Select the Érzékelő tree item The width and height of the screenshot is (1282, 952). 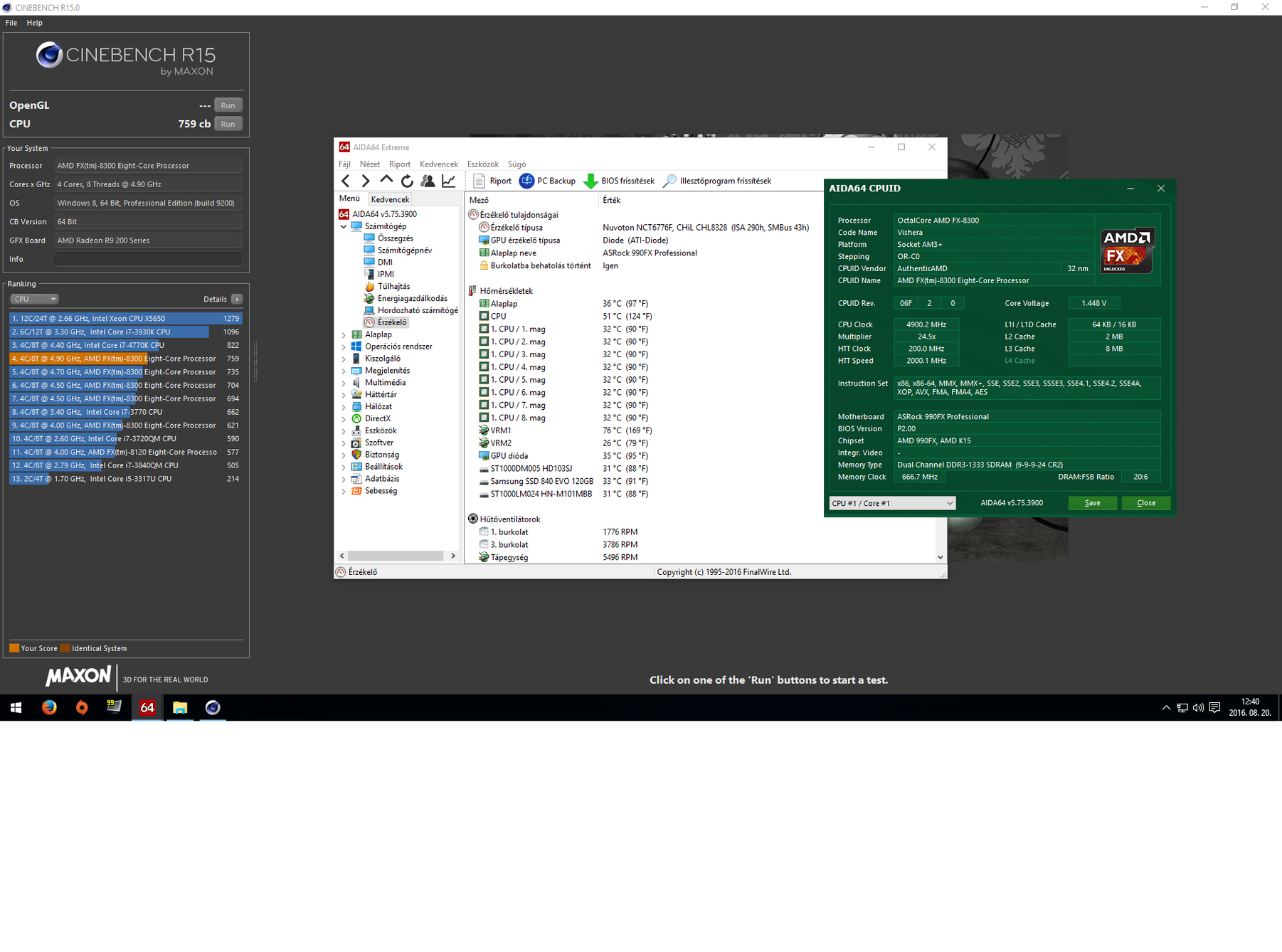click(392, 322)
